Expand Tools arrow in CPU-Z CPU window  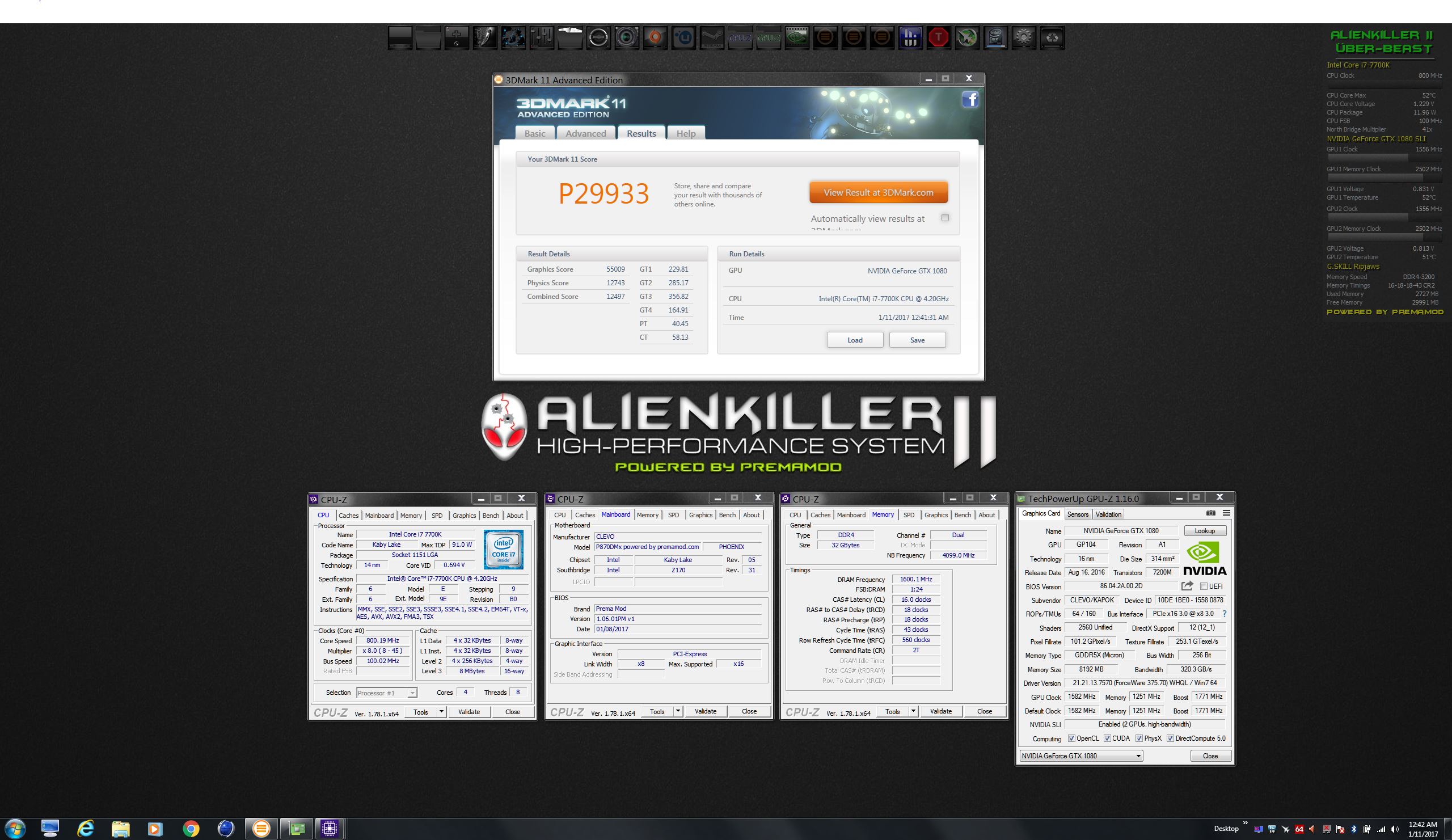pos(441,712)
